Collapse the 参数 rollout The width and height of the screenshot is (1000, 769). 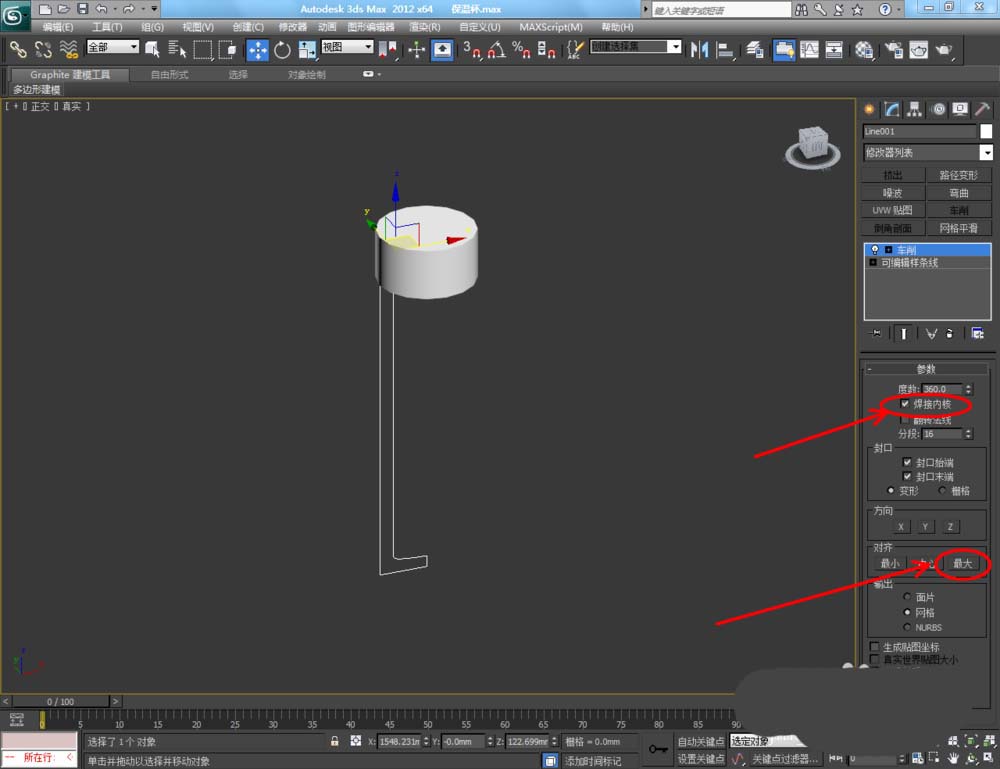[926, 369]
